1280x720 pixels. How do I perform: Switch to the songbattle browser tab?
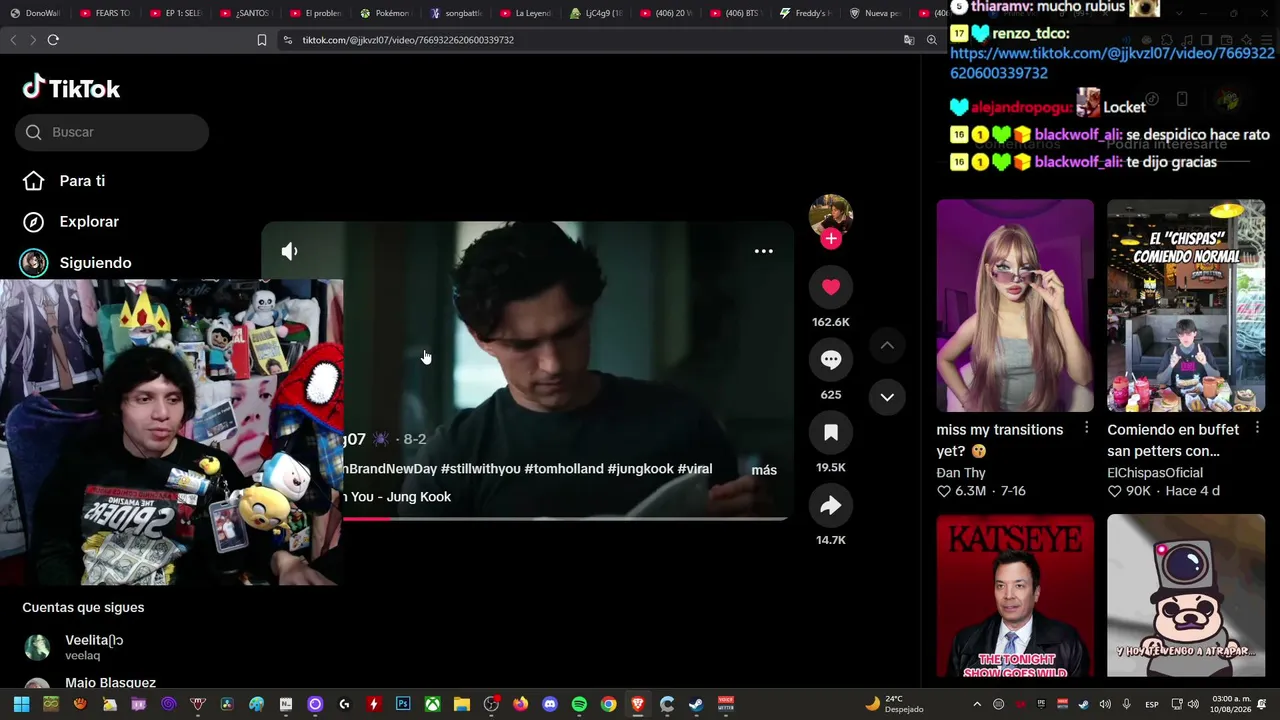455,13
